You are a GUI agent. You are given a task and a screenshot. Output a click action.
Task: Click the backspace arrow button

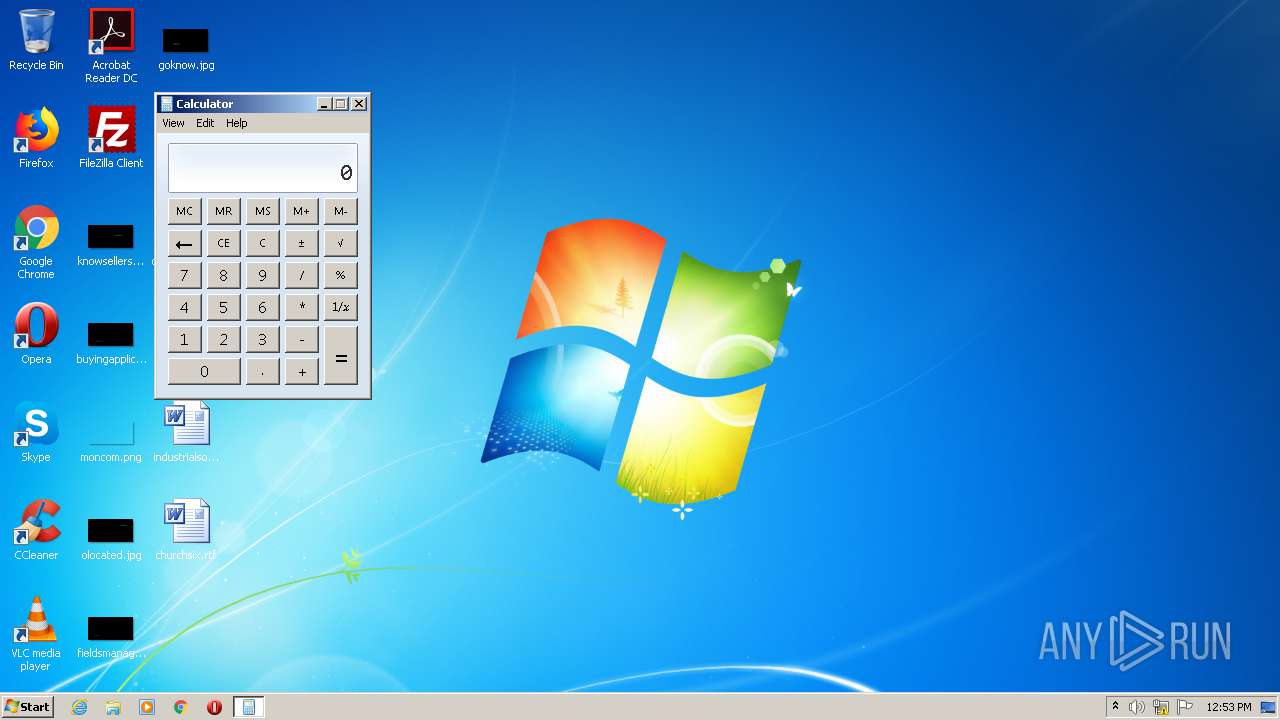[x=184, y=243]
